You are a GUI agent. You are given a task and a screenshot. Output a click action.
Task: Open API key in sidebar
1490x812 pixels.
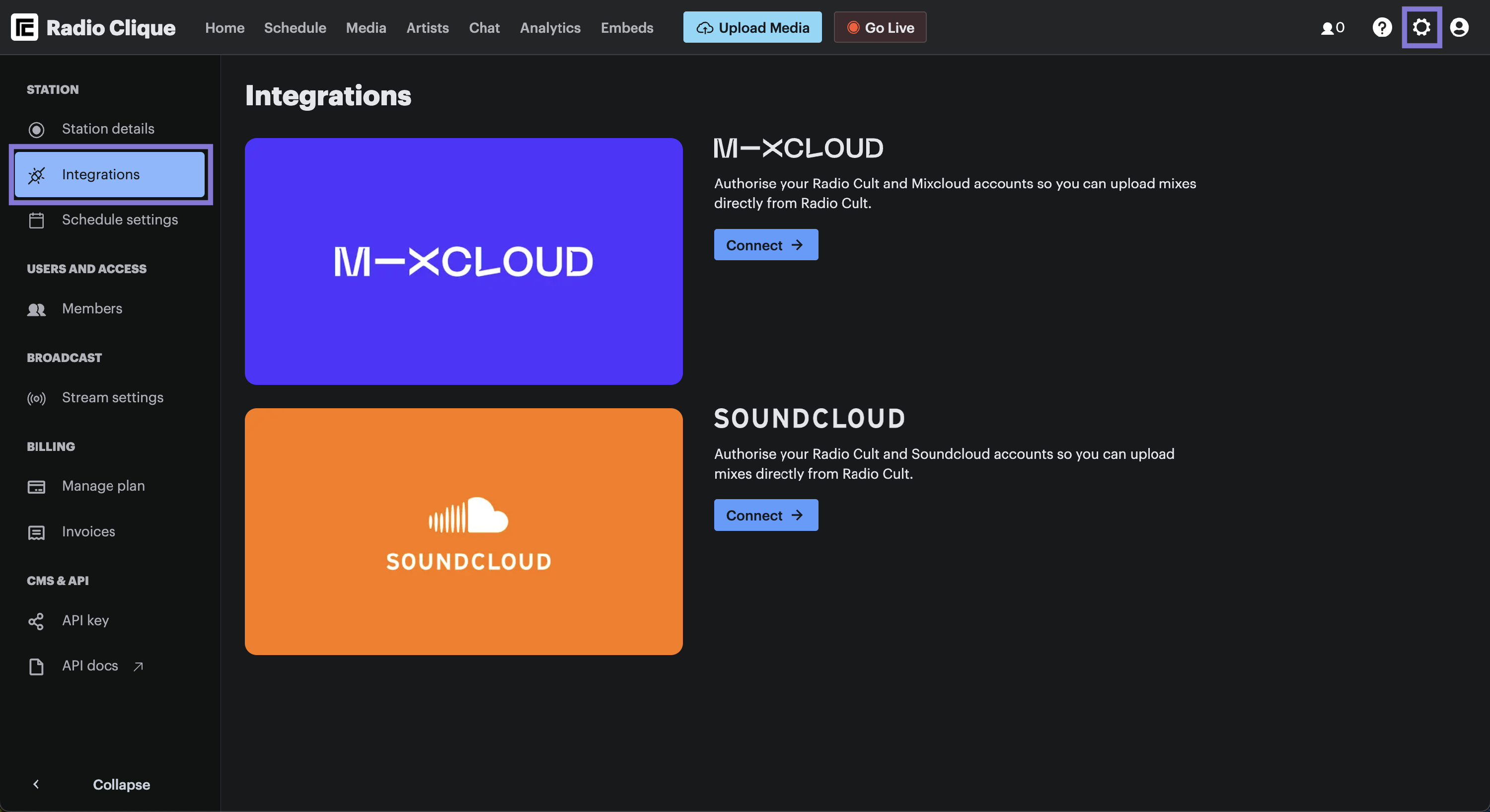pyautogui.click(x=109, y=621)
